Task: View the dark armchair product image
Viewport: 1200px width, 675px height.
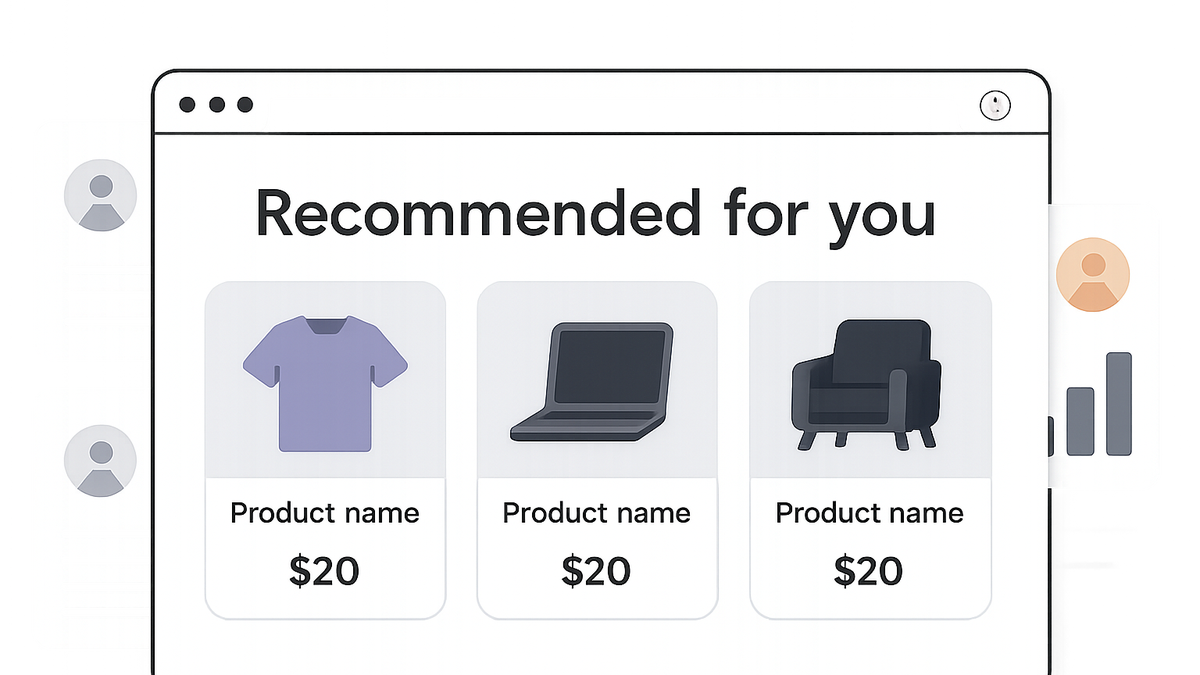Action: 867,384
